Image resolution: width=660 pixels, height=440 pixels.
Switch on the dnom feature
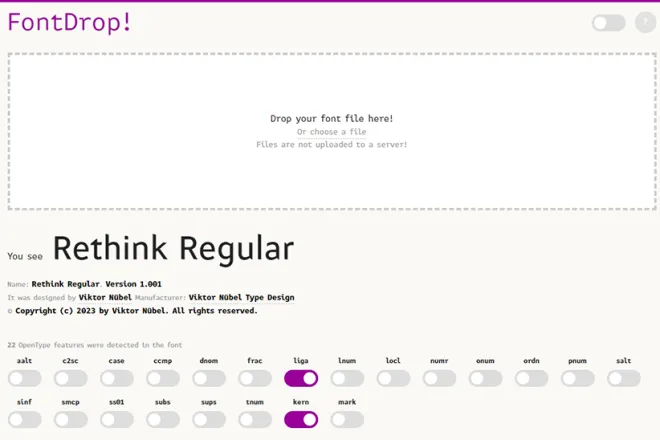[x=209, y=378]
